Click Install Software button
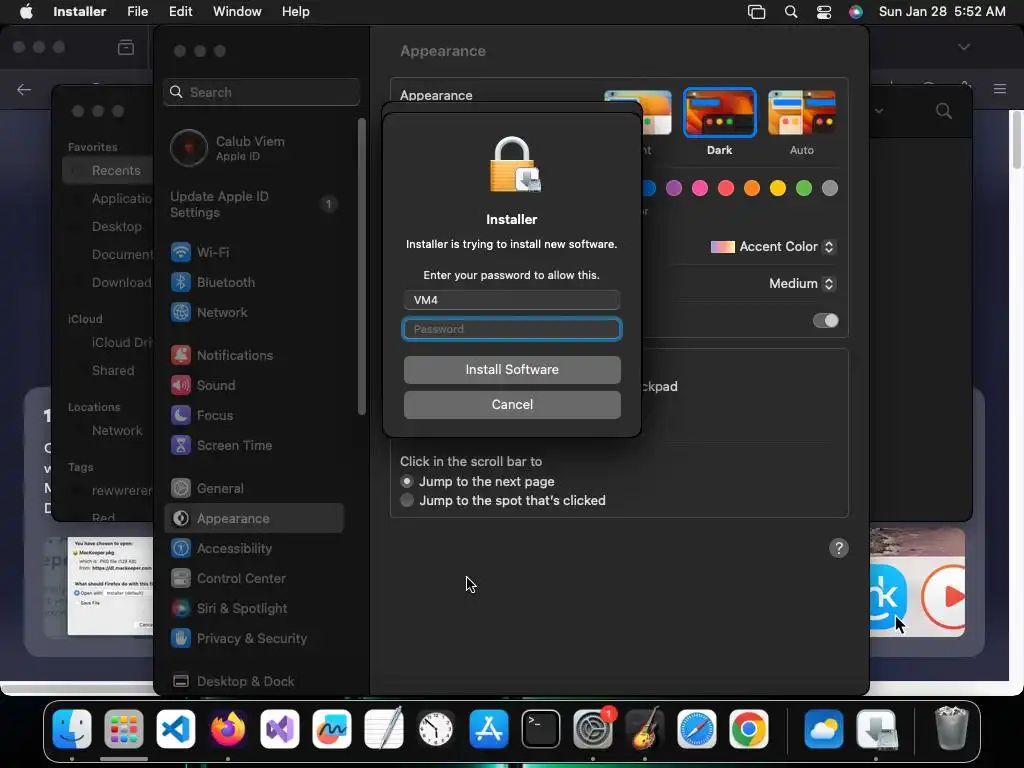Image resolution: width=1024 pixels, height=768 pixels. pyautogui.click(x=512, y=370)
